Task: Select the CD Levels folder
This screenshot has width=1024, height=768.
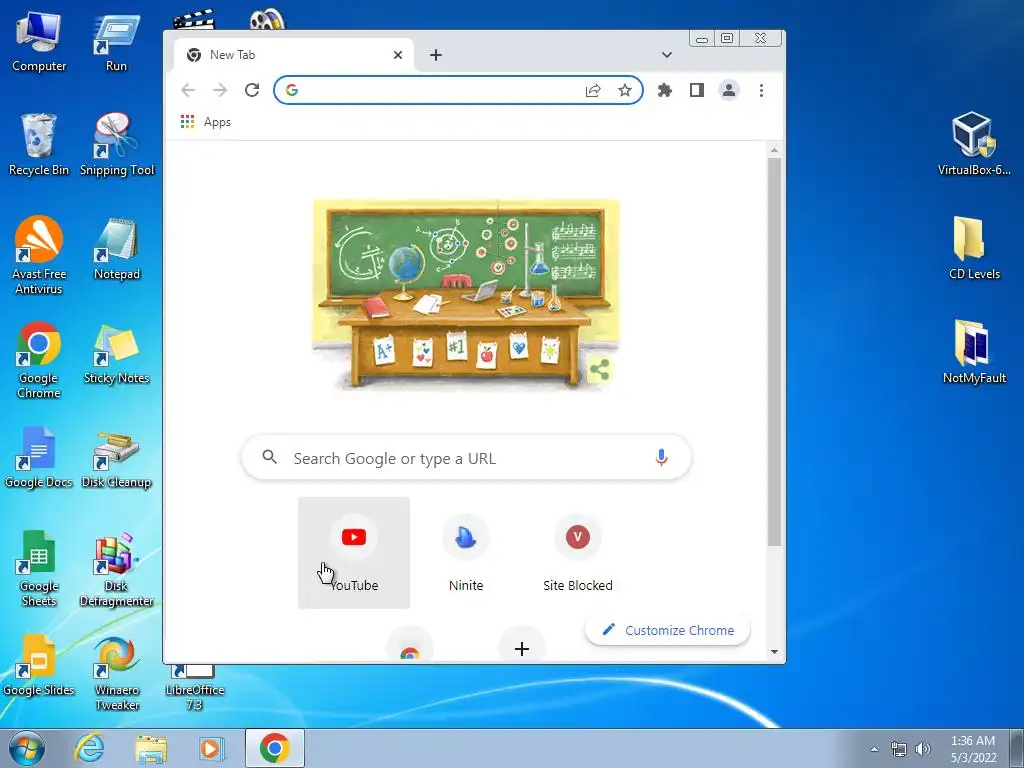Action: 974,248
